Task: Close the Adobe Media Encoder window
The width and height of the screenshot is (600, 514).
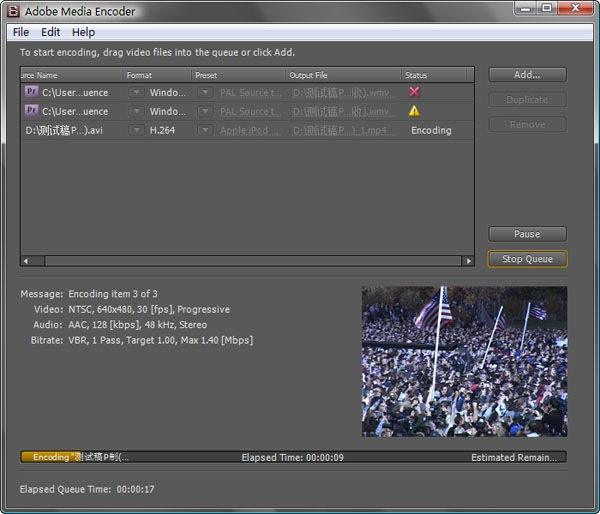Action: click(575, 8)
